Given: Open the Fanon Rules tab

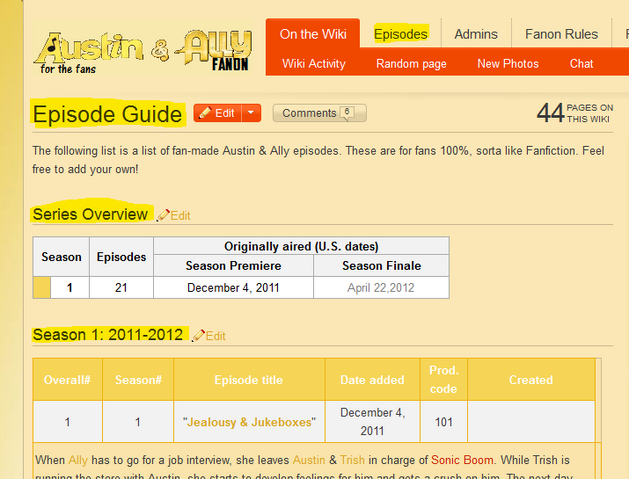Looking at the screenshot, I should tap(561, 34).
